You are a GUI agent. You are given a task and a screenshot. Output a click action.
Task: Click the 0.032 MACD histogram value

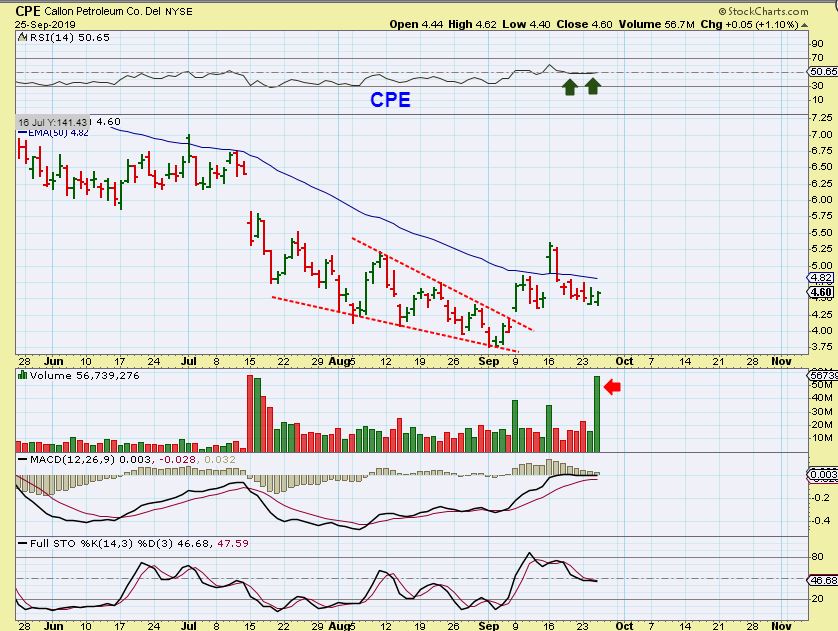pyautogui.click(x=220, y=459)
